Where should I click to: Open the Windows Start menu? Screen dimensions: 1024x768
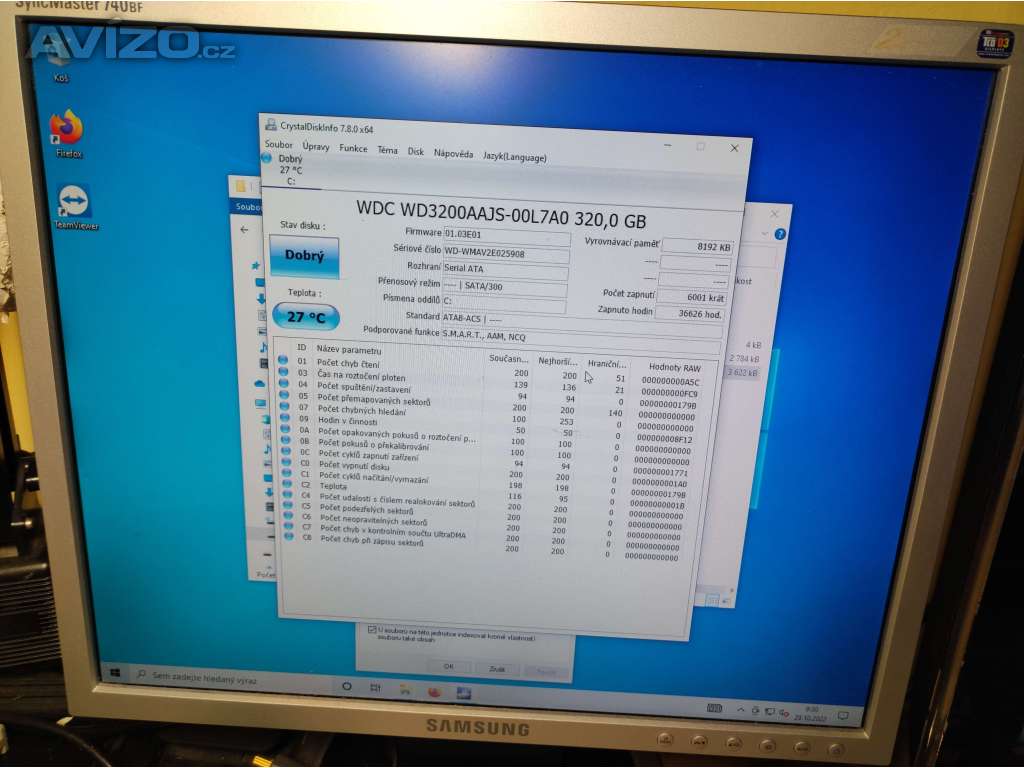coord(115,673)
